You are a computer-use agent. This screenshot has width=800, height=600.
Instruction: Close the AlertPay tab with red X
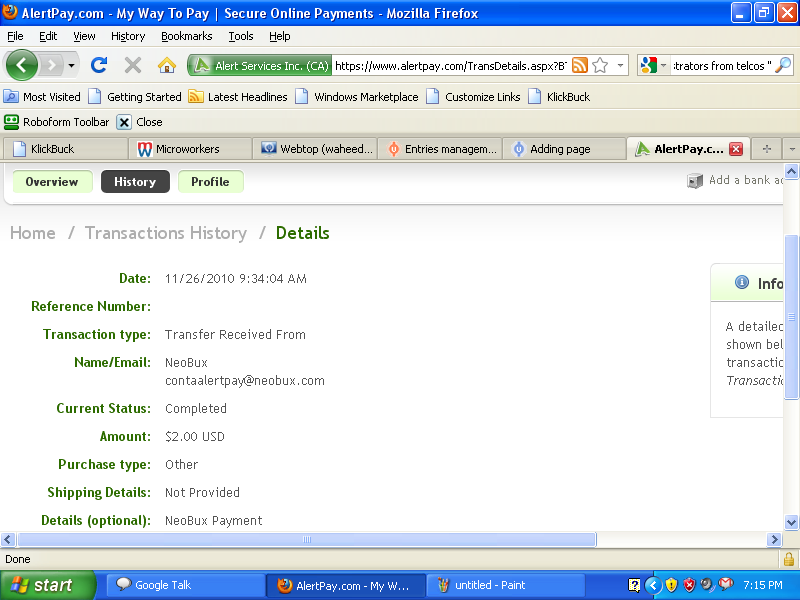tap(736, 149)
